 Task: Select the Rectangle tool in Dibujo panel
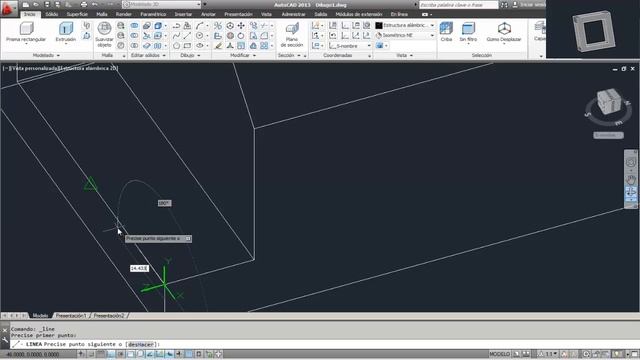(187, 46)
